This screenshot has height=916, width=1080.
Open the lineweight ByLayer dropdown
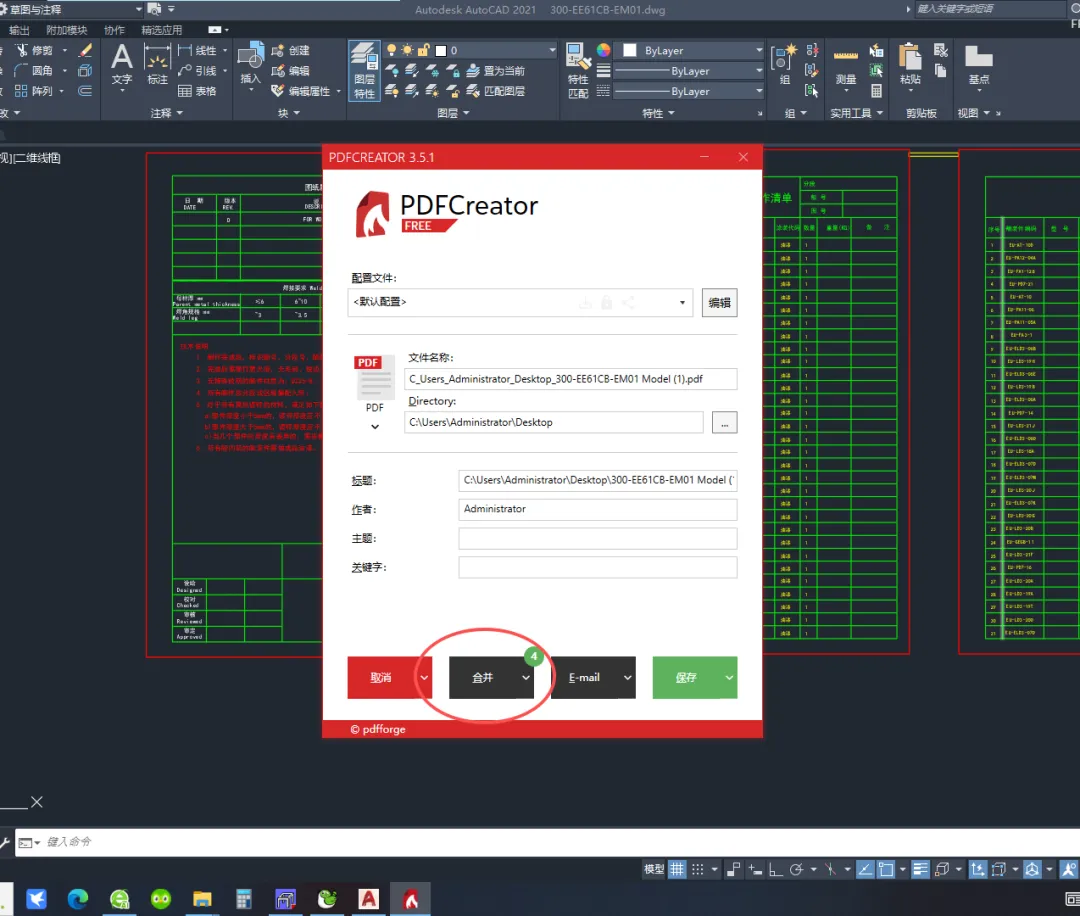click(760, 70)
